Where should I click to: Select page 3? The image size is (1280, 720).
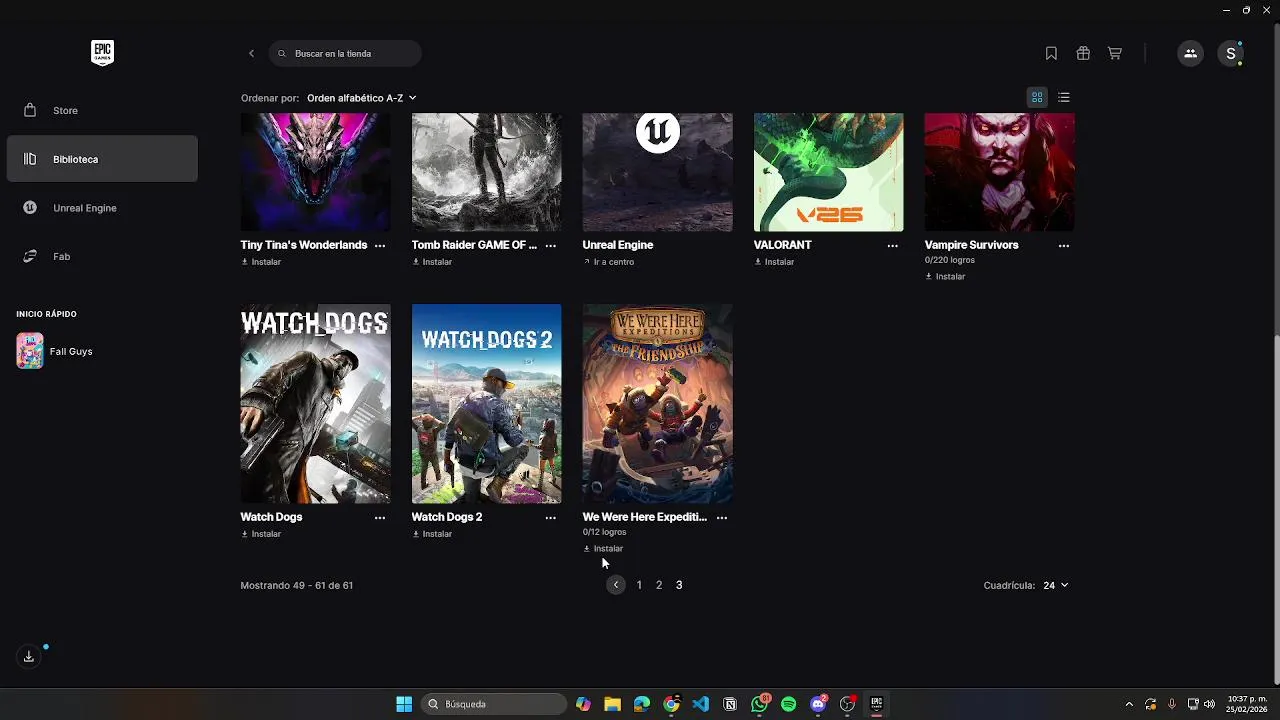pos(679,585)
